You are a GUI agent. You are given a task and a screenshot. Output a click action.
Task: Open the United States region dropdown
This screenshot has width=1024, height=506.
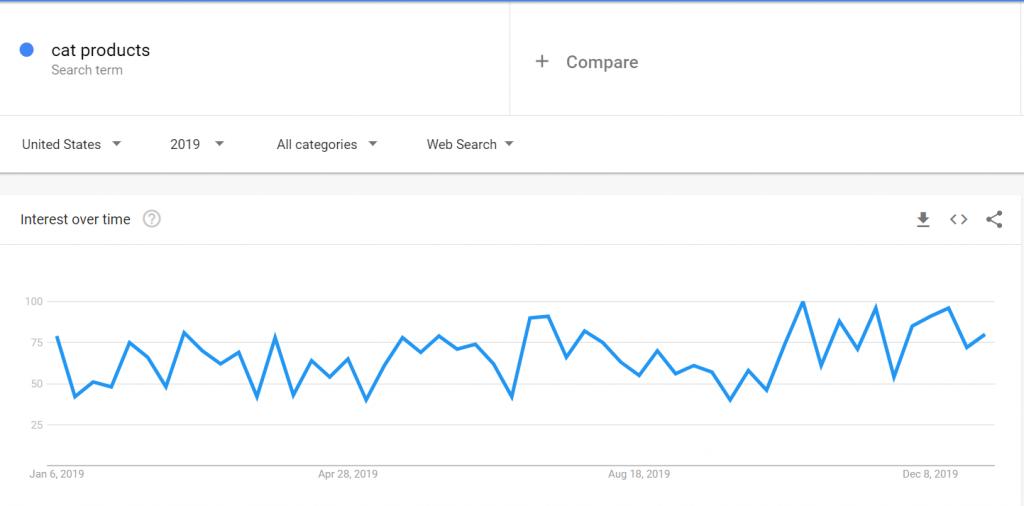[x=71, y=144]
